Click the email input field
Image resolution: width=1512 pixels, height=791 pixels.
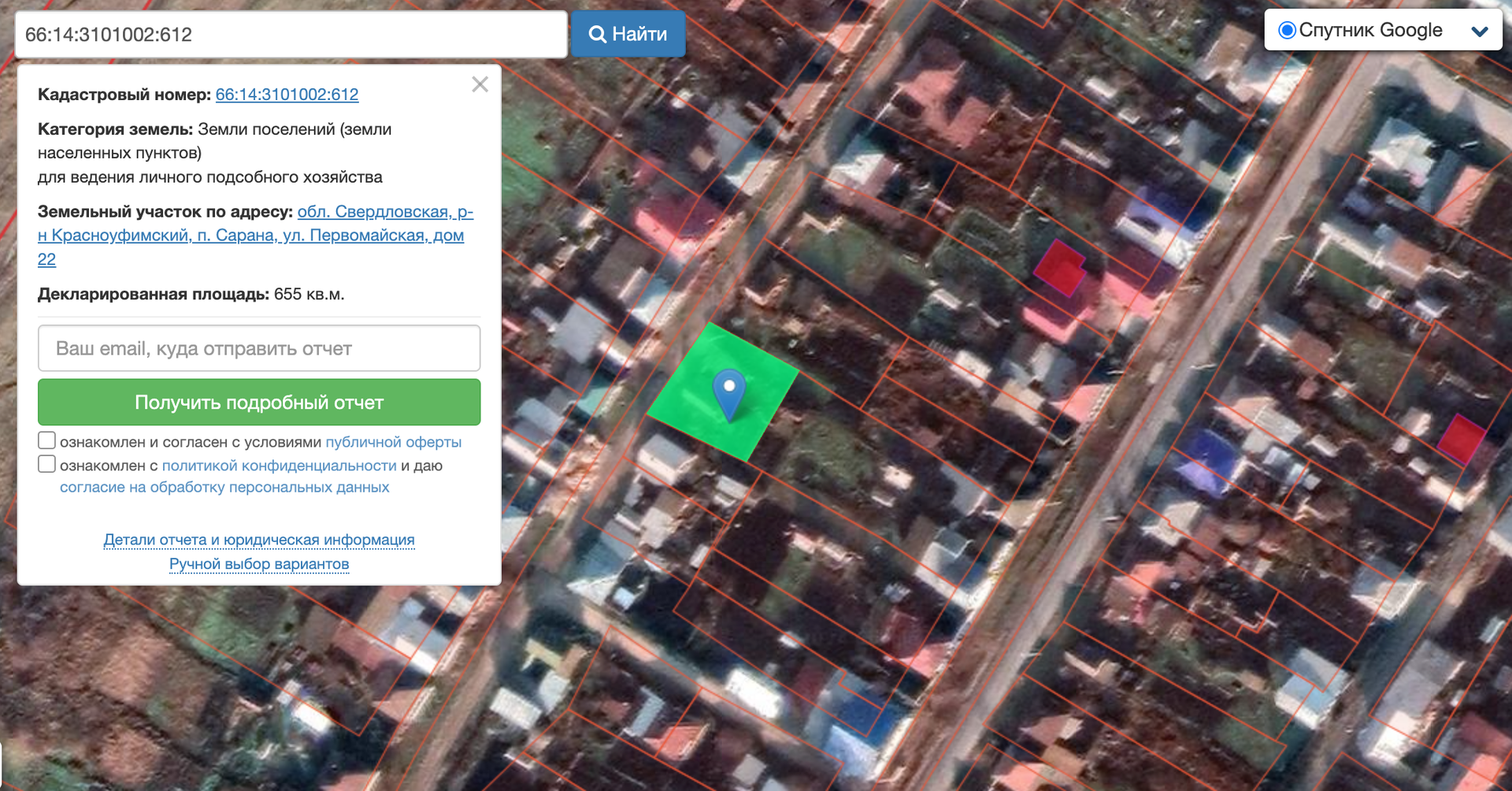pos(259,348)
